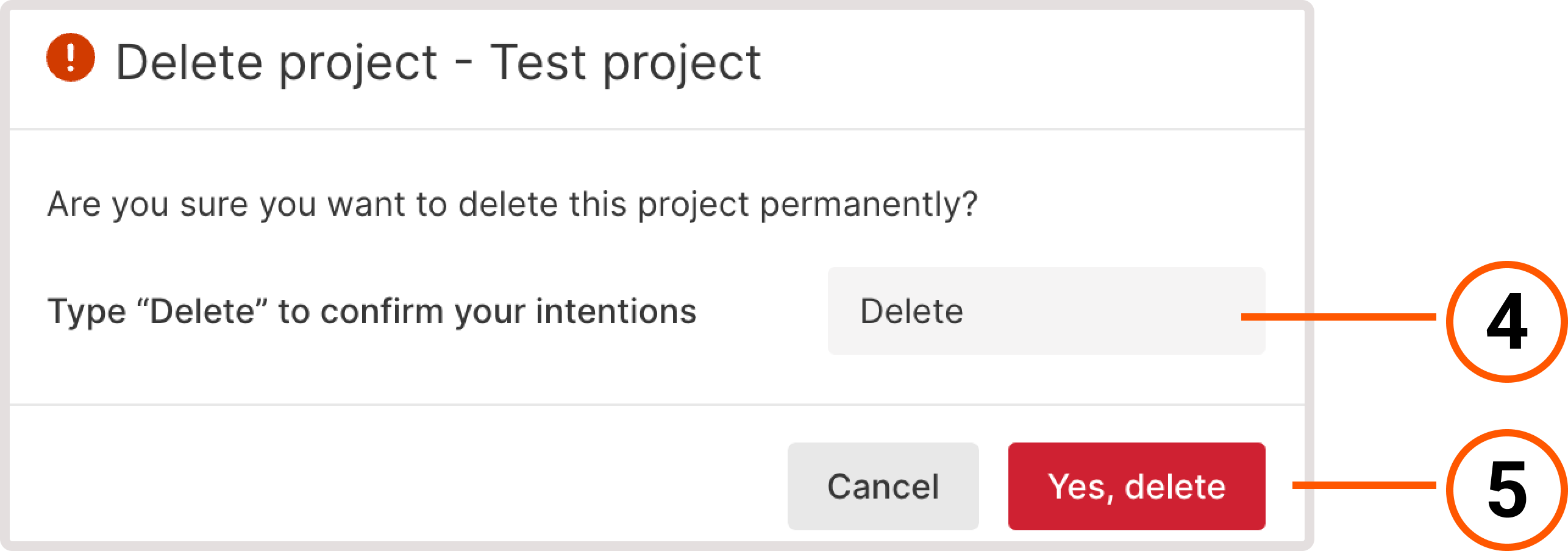Select the typed word Delete in the field
The height and width of the screenshot is (551, 1568).
[912, 311]
